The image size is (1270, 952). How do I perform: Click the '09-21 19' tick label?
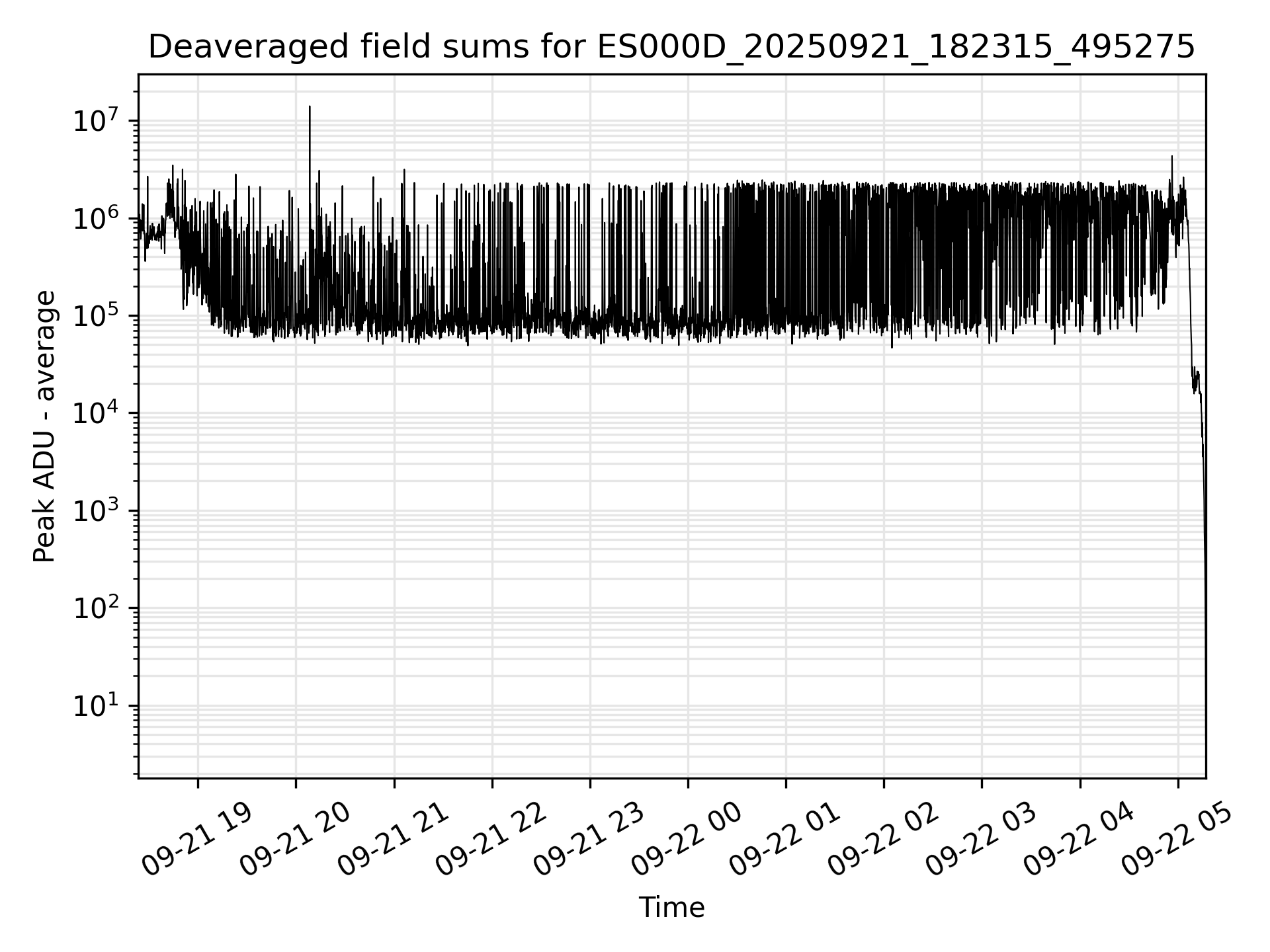[197, 840]
